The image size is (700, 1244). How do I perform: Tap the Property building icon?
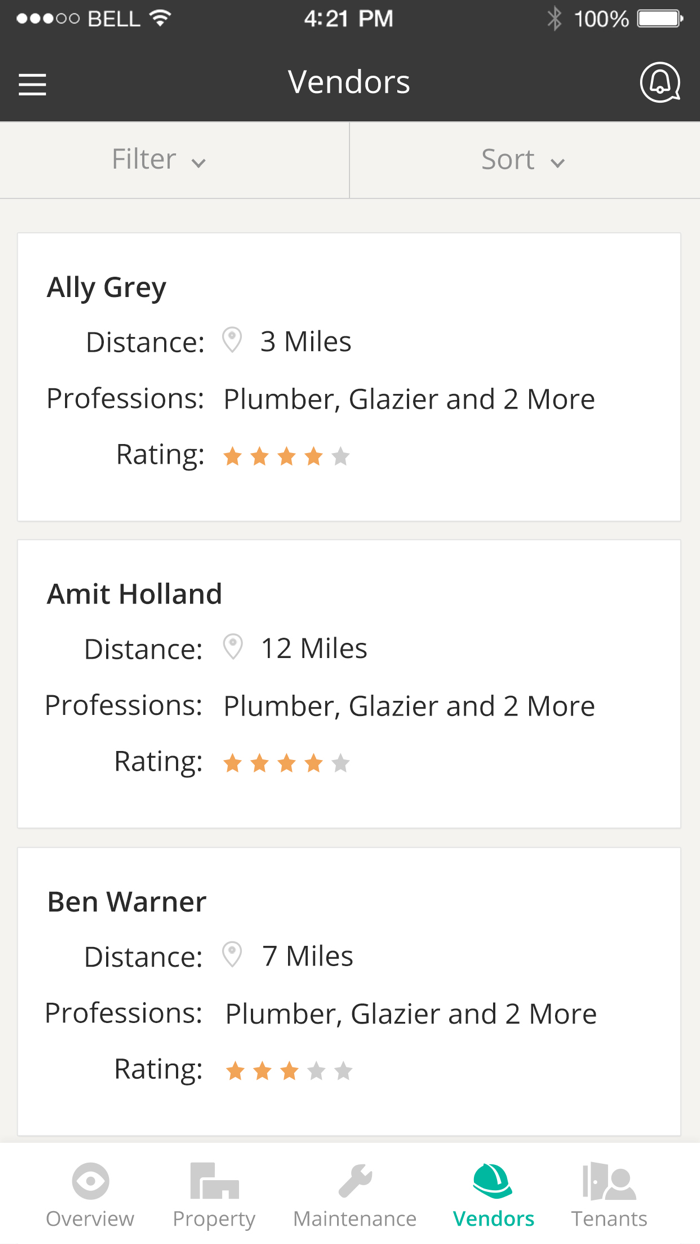coord(214,1182)
